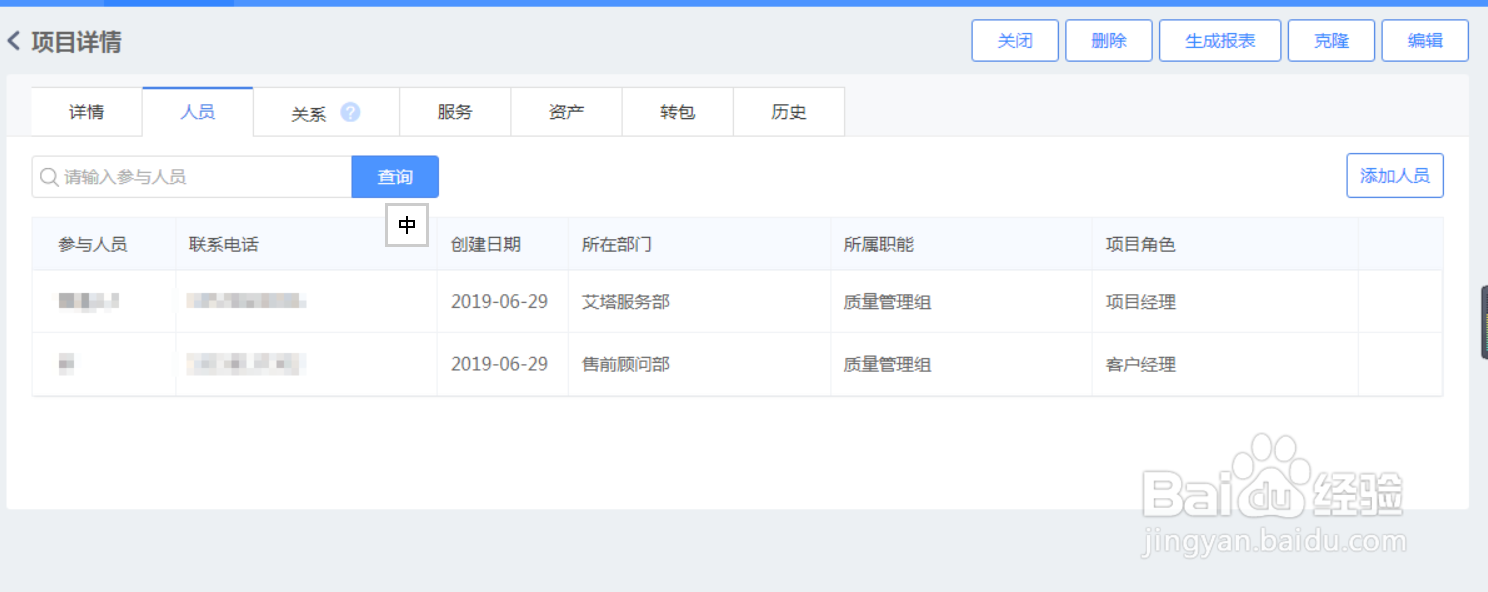Click the 编辑 button

(1425, 40)
